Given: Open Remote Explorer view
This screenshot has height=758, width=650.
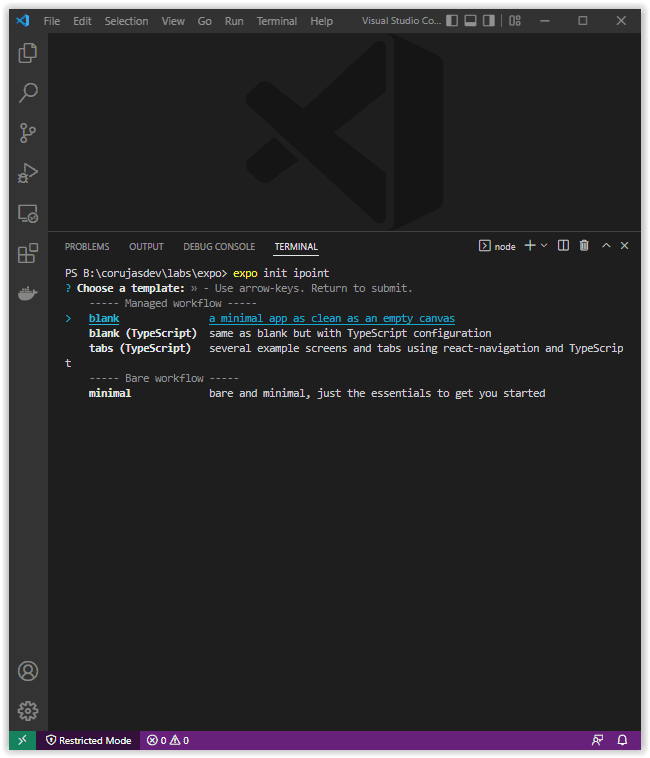Looking at the screenshot, I should click(28, 213).
